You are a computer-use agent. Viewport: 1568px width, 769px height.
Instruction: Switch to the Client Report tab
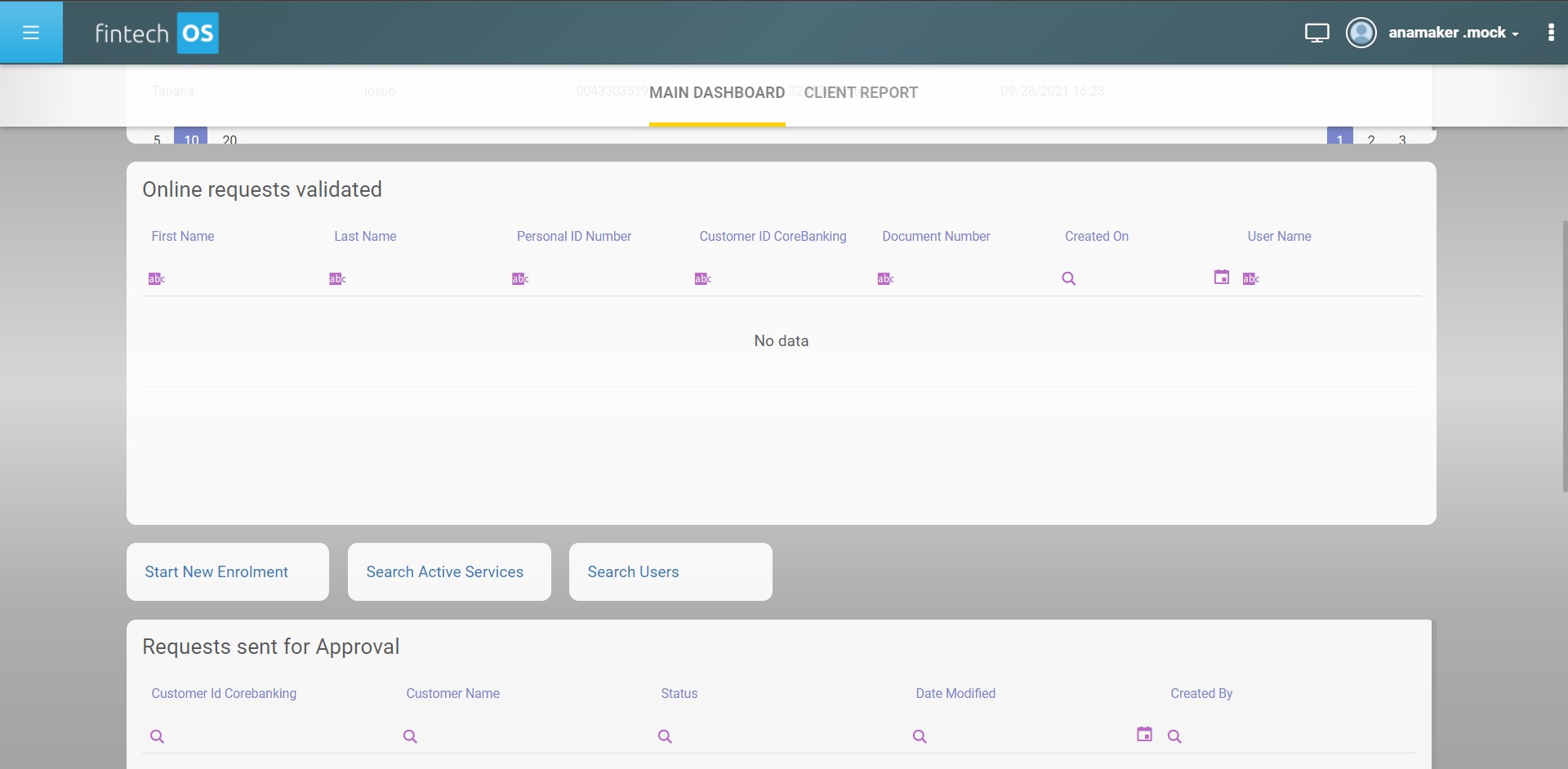pos(860,93)
